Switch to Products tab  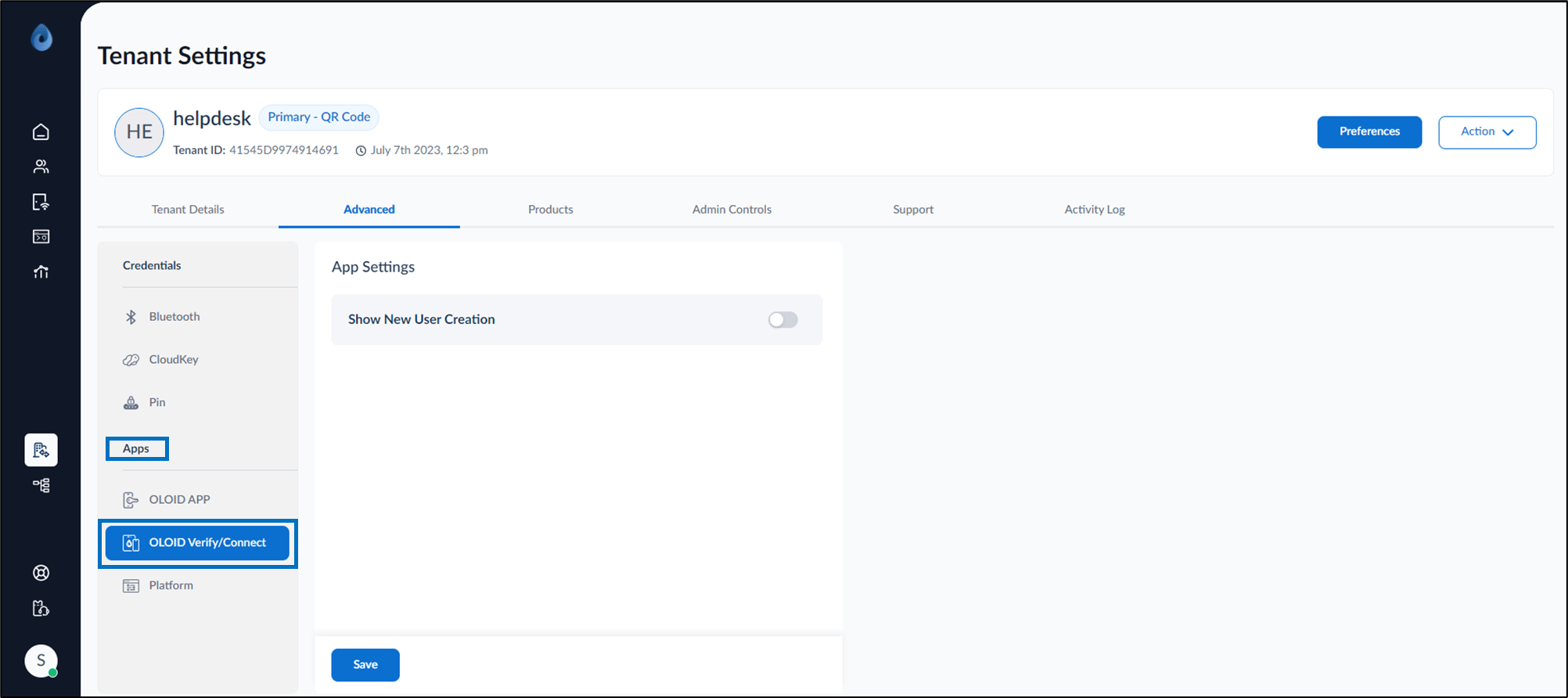coord(551,210)
